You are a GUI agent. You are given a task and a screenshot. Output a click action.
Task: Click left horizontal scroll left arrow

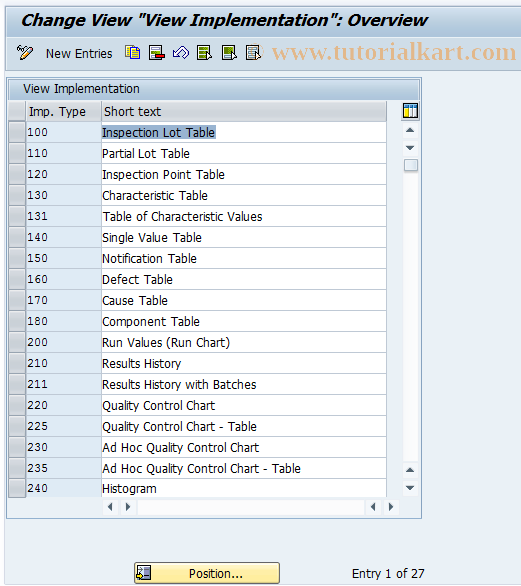coord(110,507)
